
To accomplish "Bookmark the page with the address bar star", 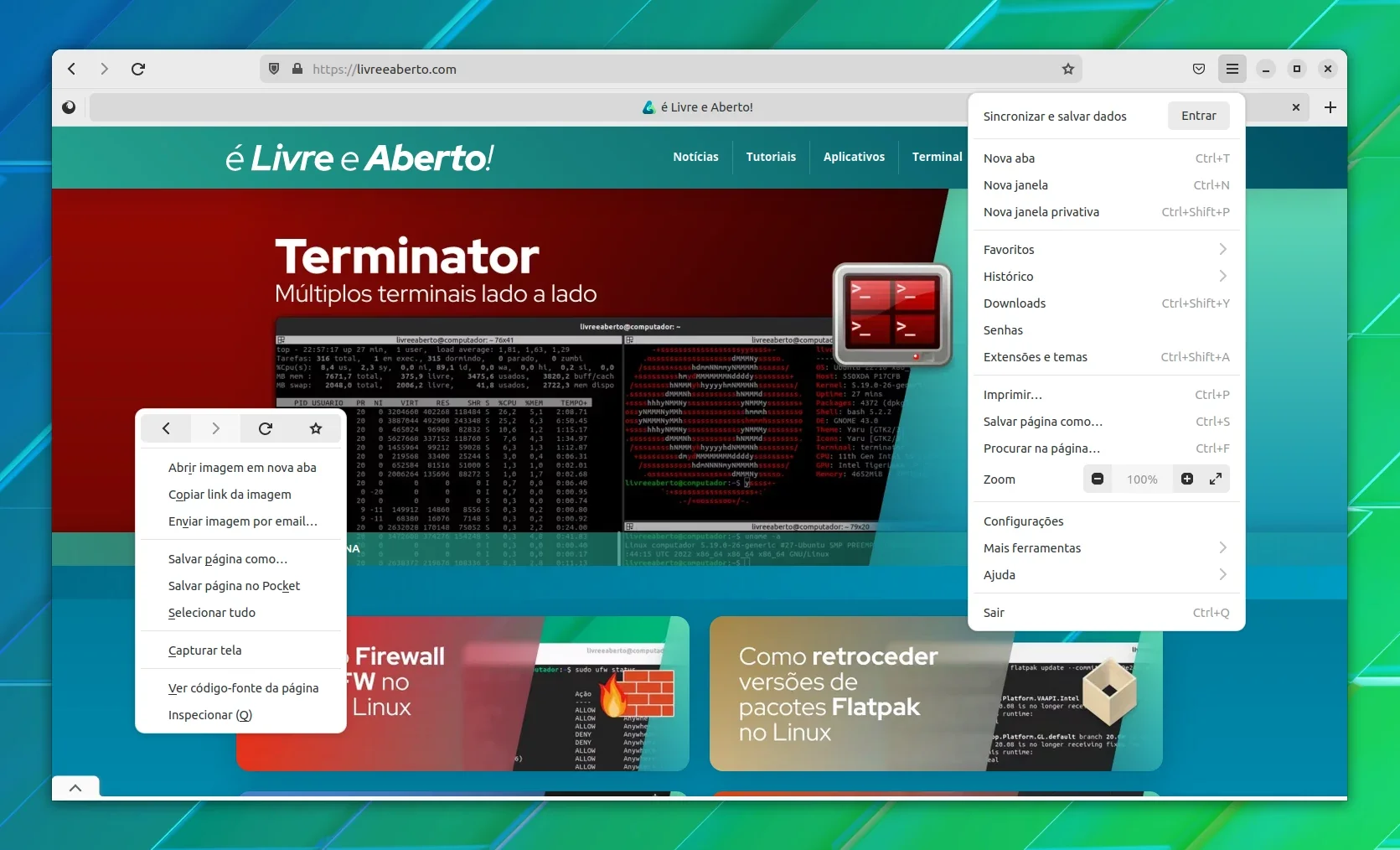I will [1068, 69].
